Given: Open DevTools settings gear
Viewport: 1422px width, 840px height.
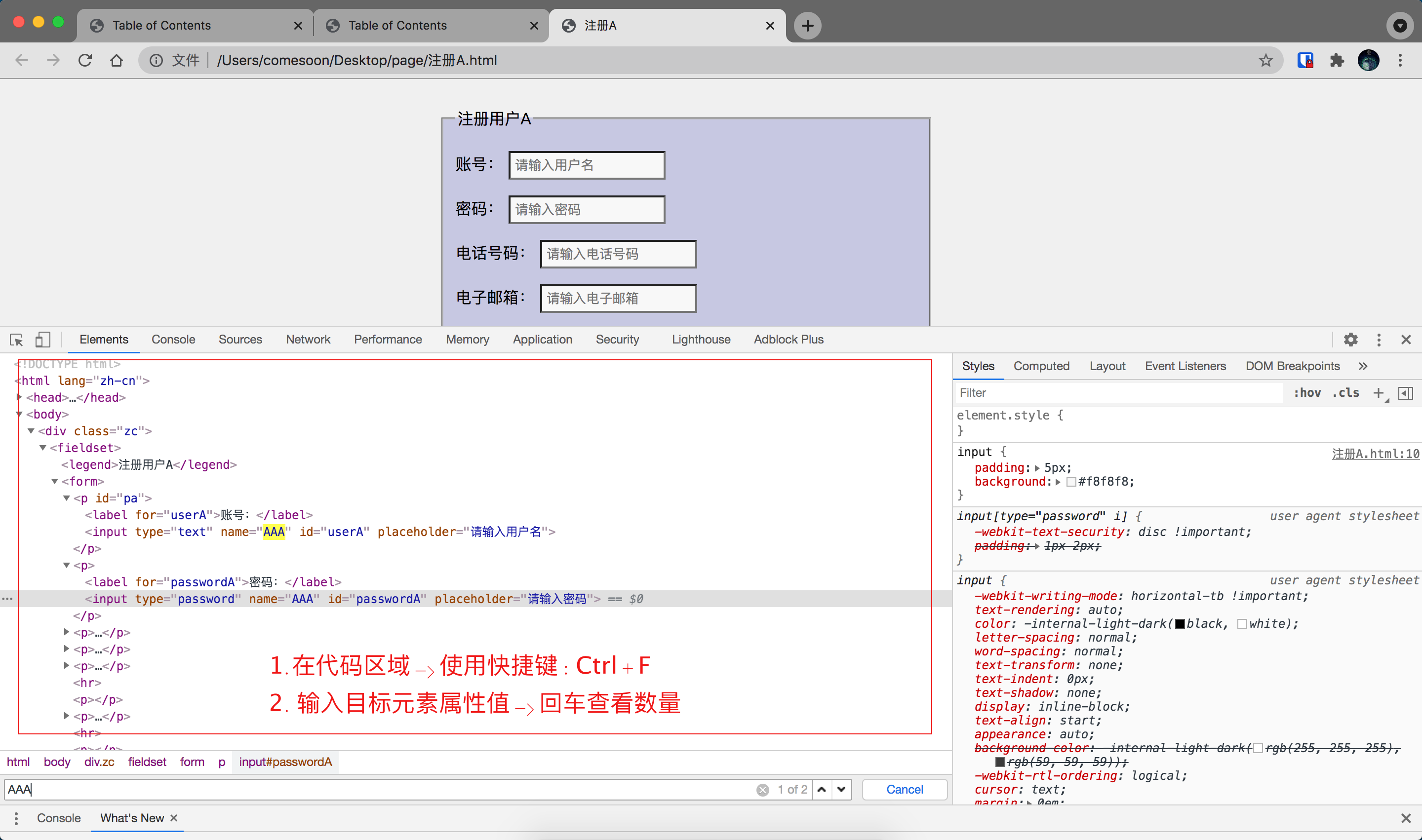Looking at the screenshot, I should point(1350,340).
